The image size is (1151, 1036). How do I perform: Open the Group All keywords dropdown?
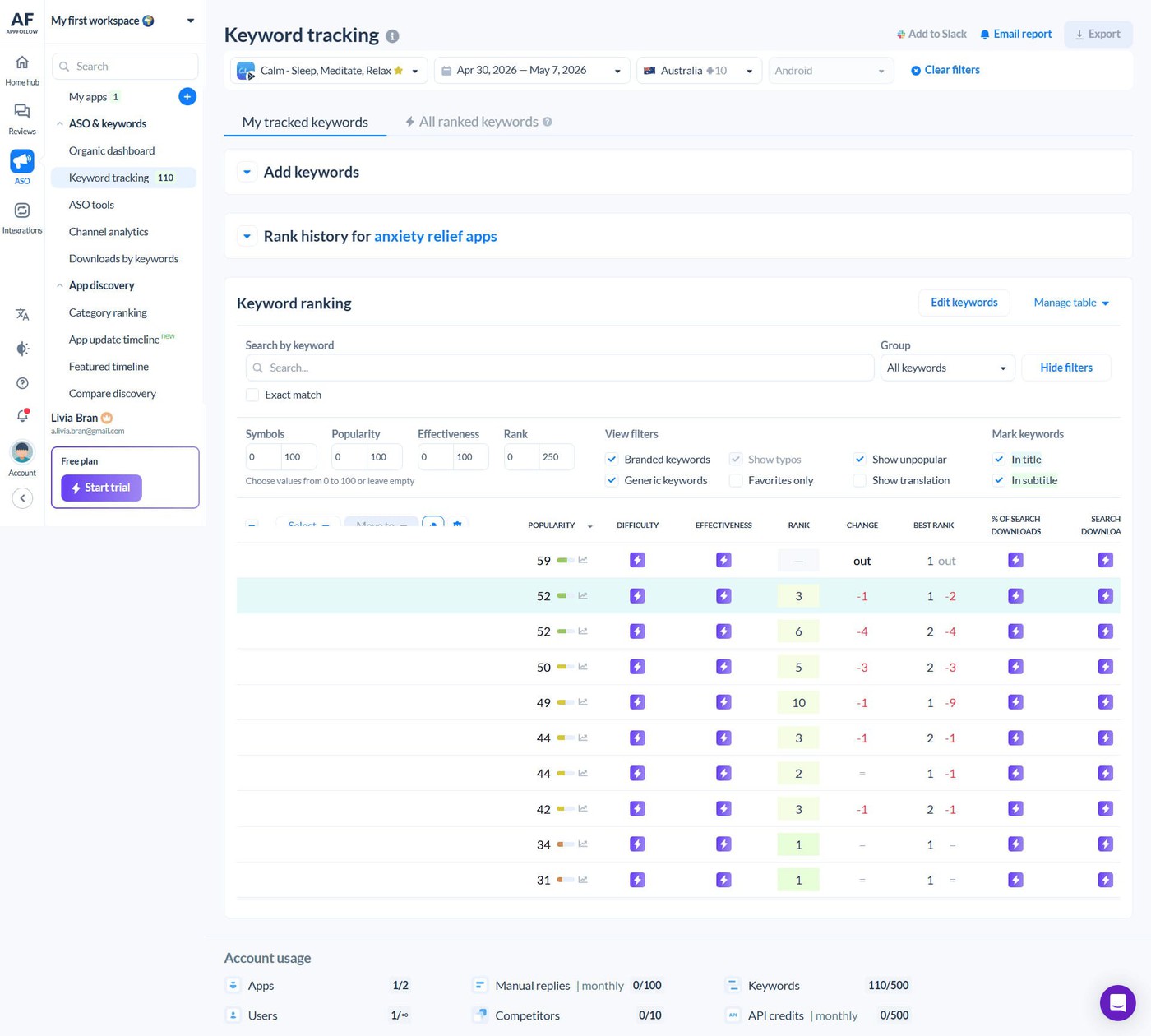coord(947,368)
